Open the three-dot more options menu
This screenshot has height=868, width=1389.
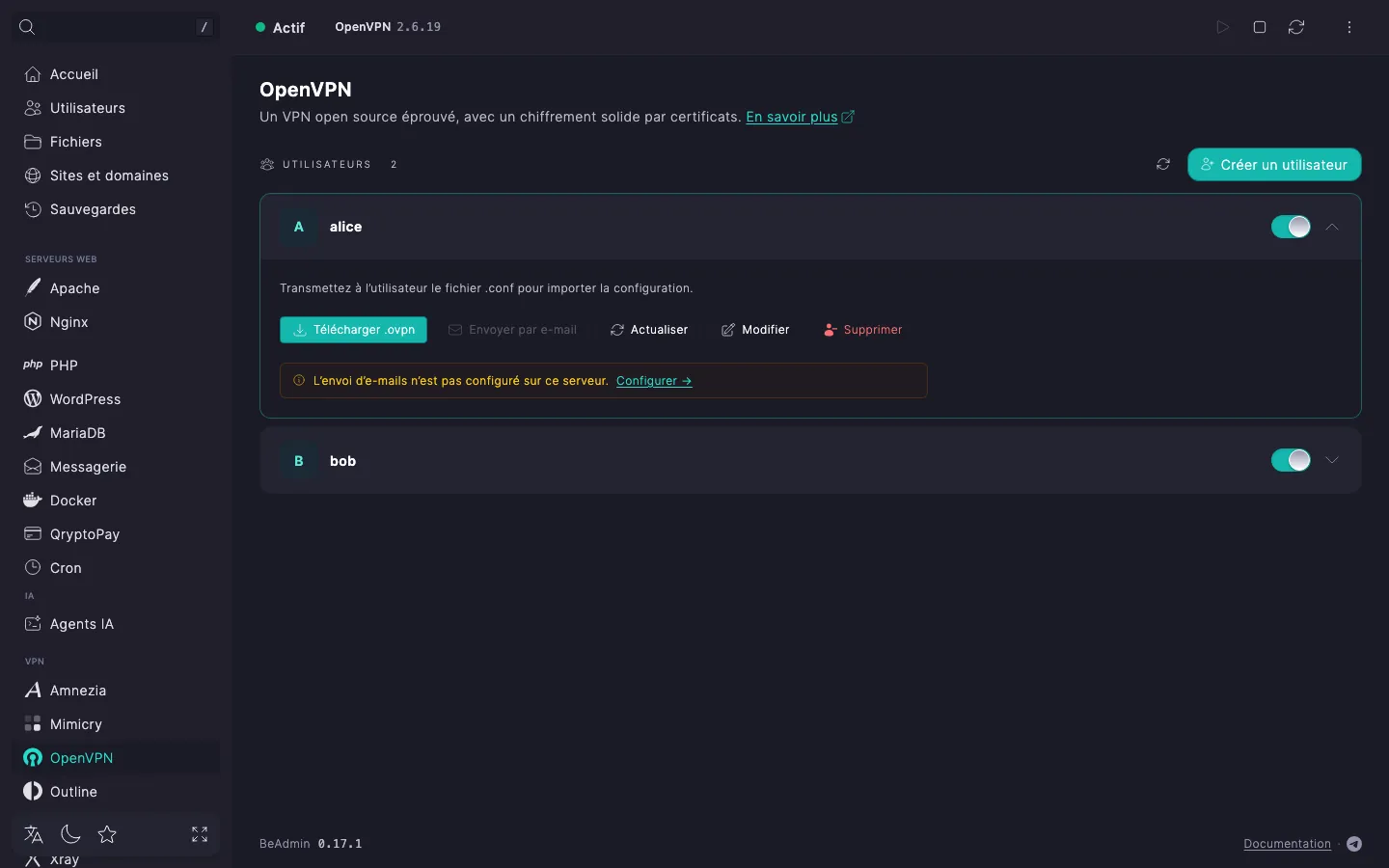[1349, 27]
